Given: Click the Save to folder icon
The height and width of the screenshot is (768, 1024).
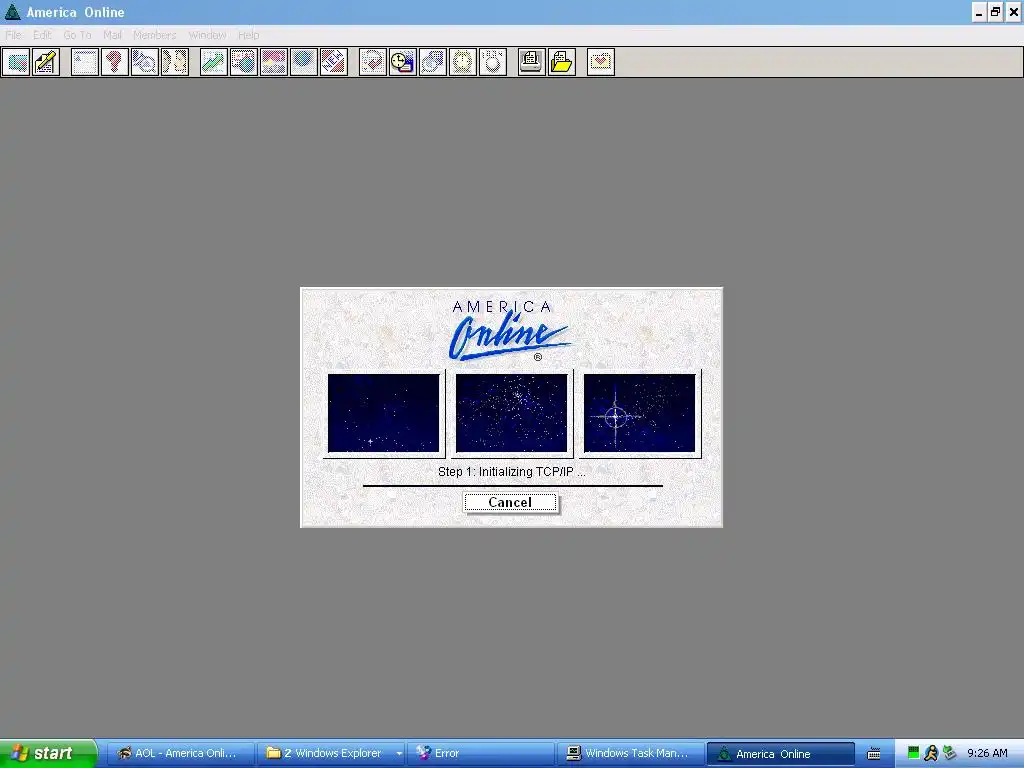Looking at the screenshot, I should [562, 62].
